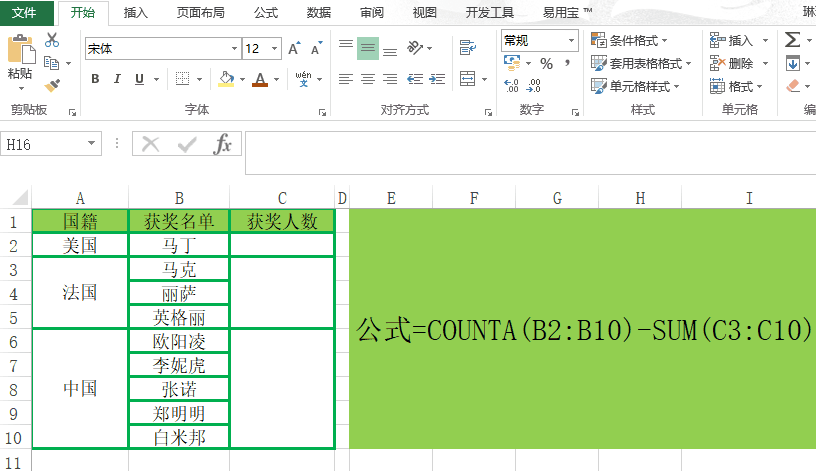This screenshot has height=471, width=816.
Task: Apply comma style
Action: [568, 63]
